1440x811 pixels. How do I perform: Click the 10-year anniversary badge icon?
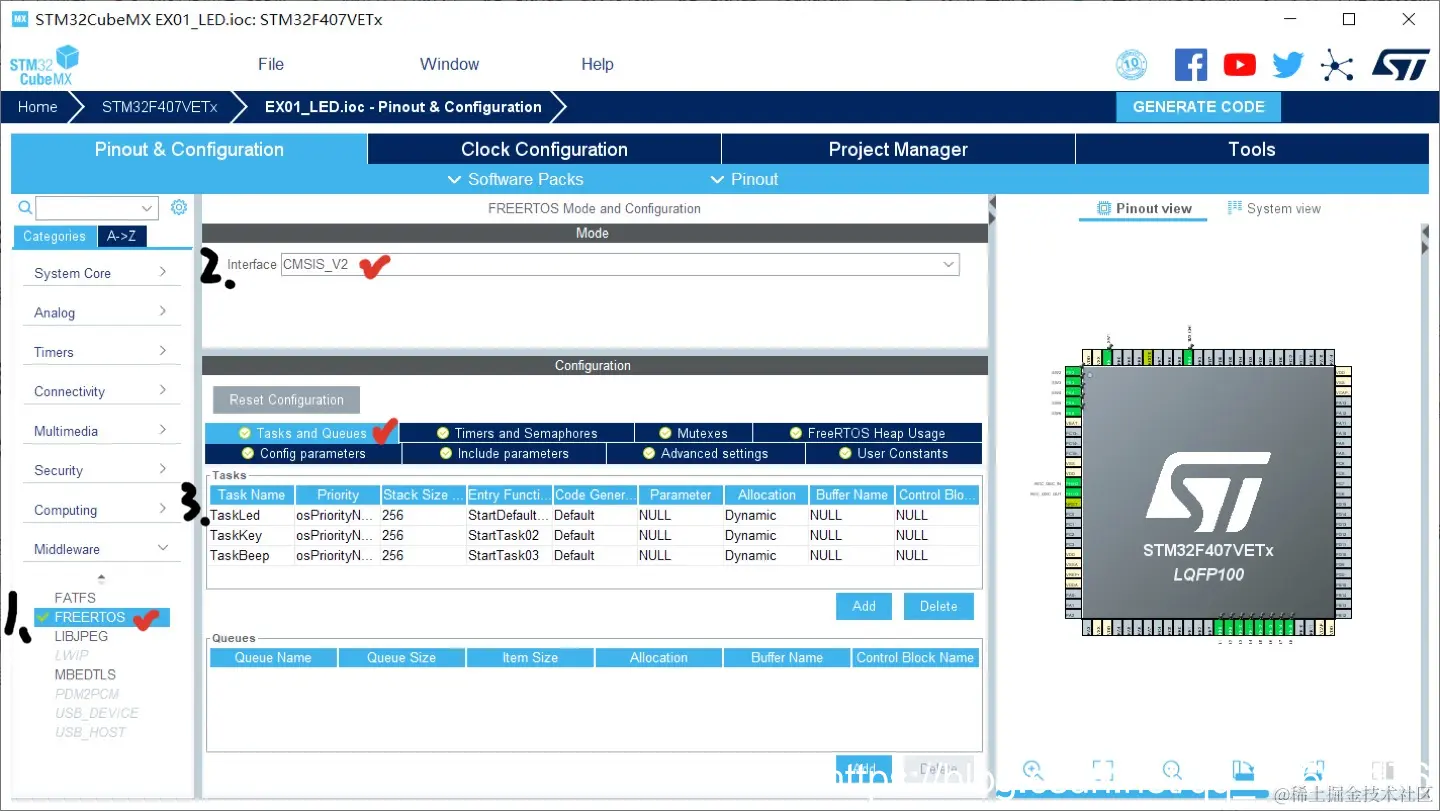click(1131, 66)
